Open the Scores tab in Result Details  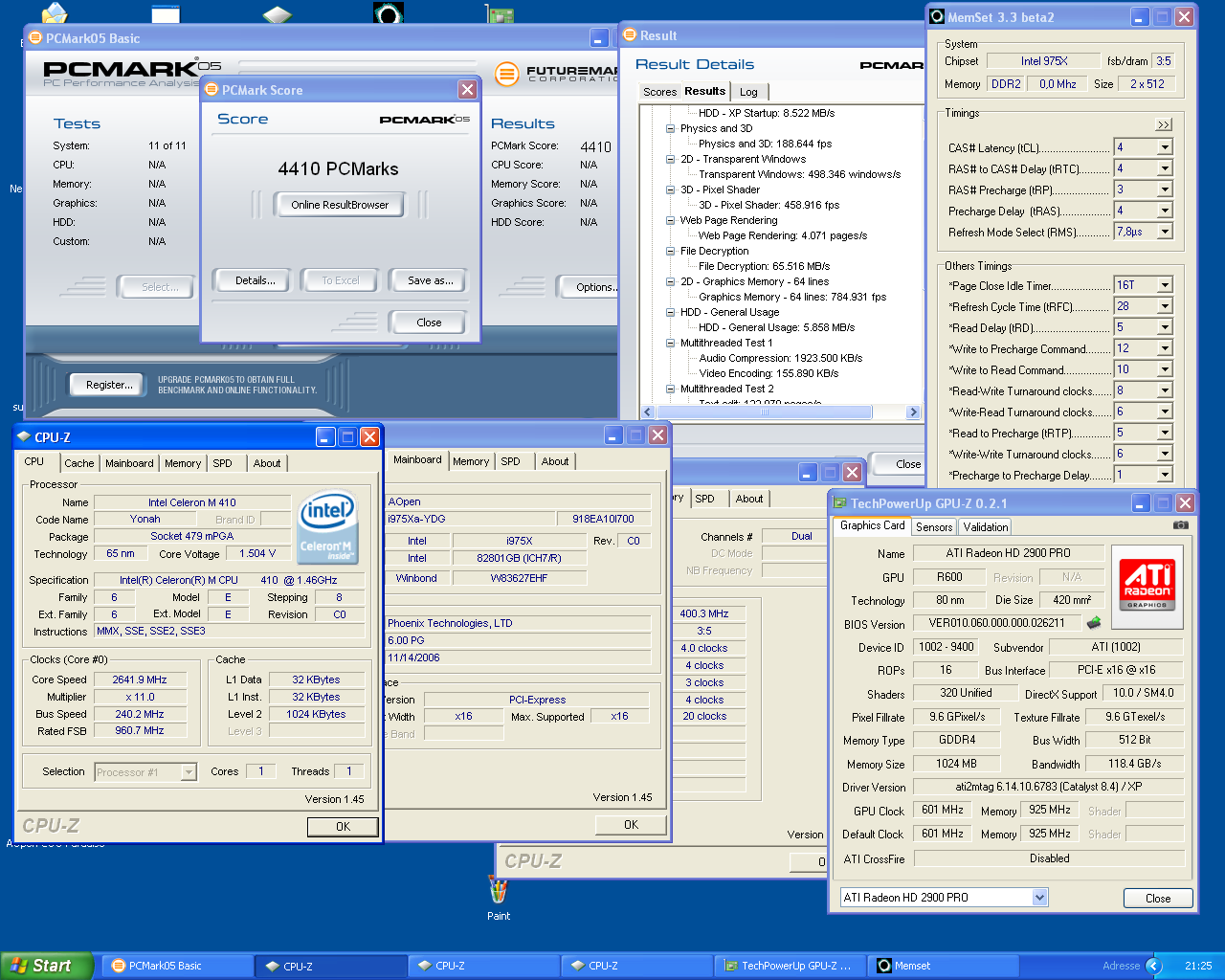(x=659, y=92)
